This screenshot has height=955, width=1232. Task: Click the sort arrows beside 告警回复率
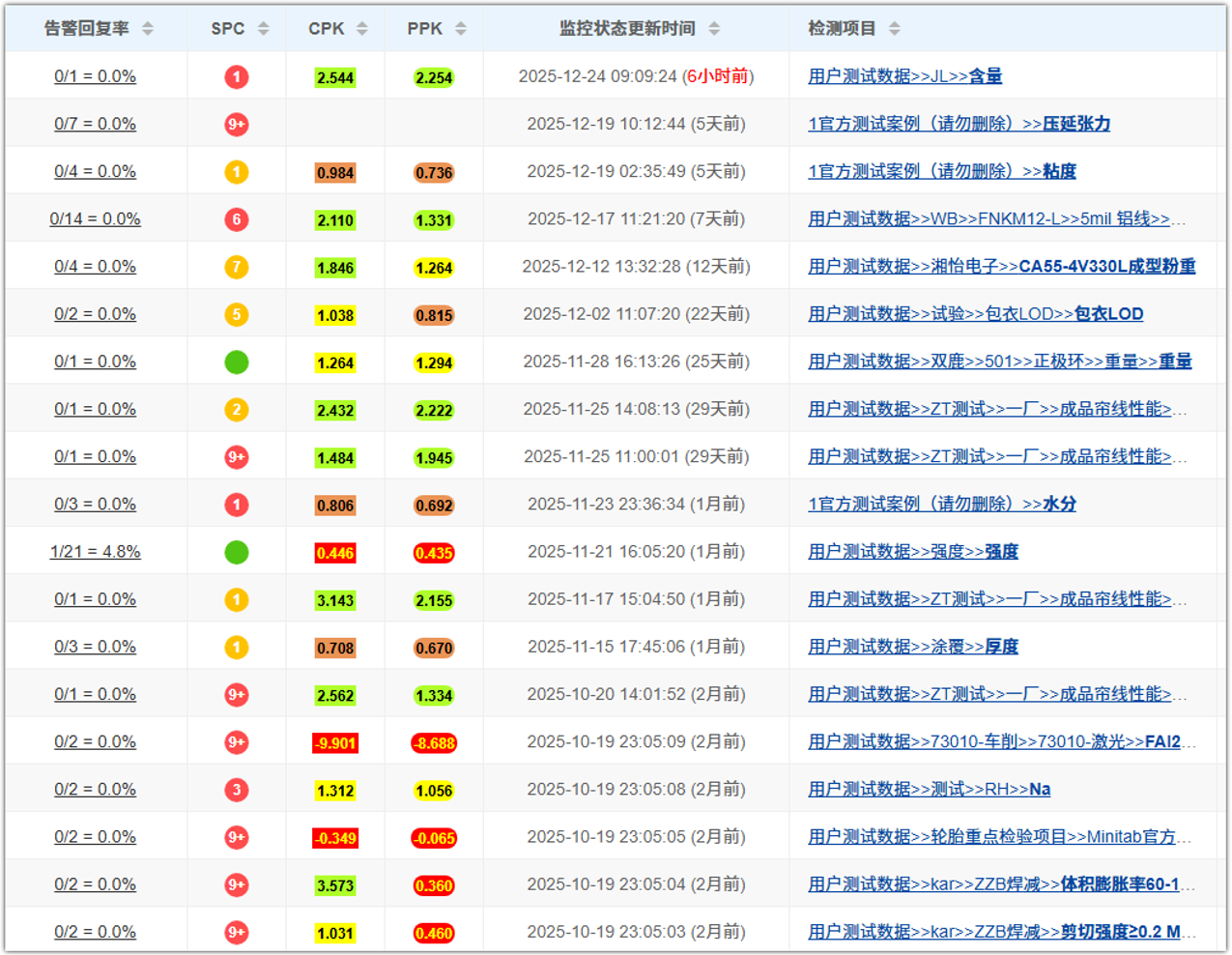[148, 29]
